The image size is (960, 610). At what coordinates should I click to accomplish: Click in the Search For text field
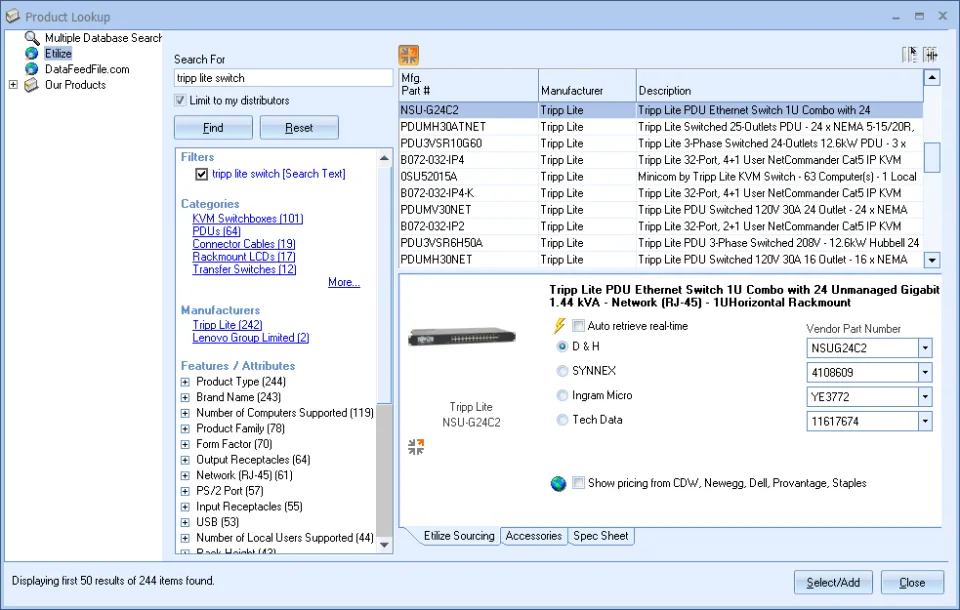(x=283, y=78)
